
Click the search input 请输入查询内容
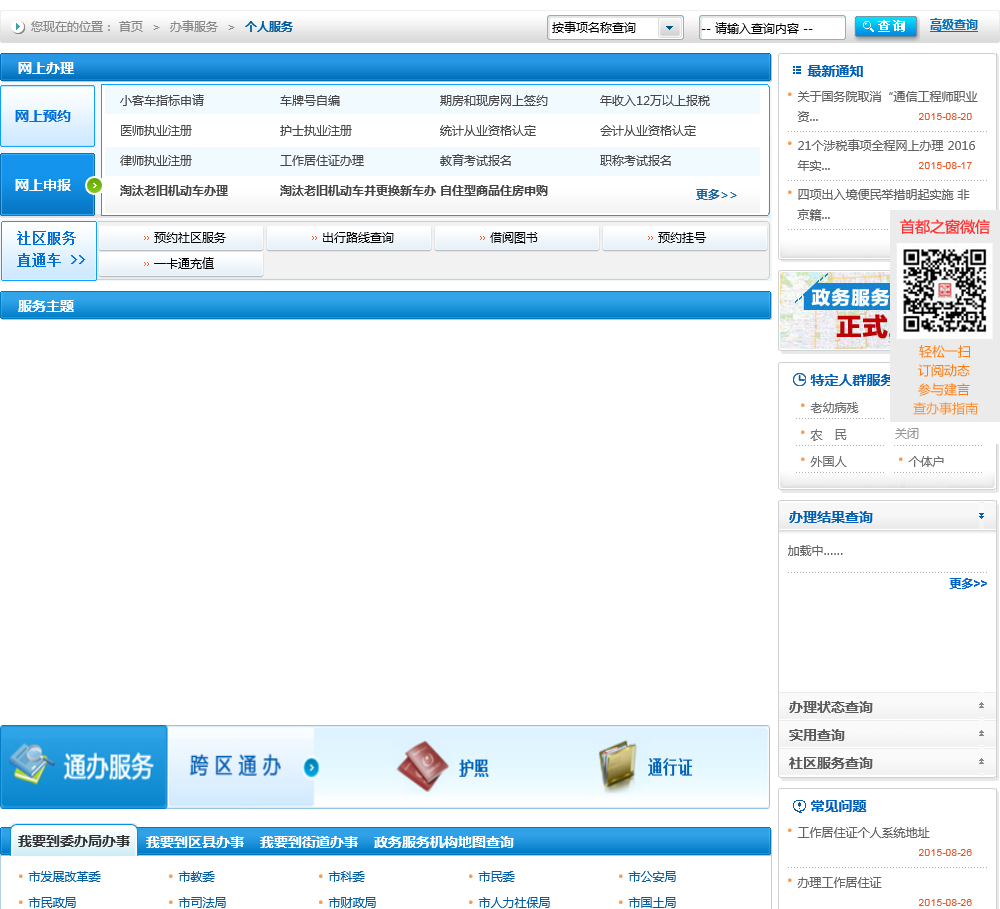point(772,28)
